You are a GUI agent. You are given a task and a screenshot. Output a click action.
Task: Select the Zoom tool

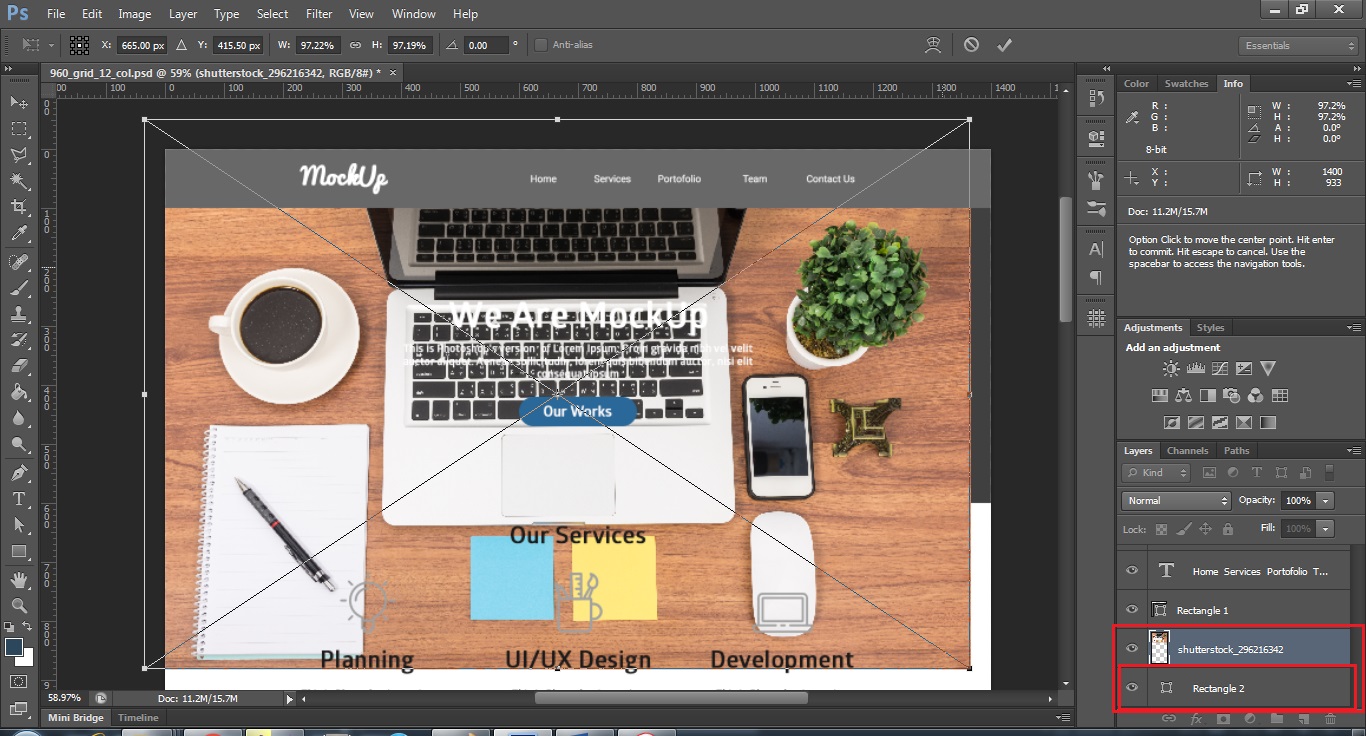point(18,605)
